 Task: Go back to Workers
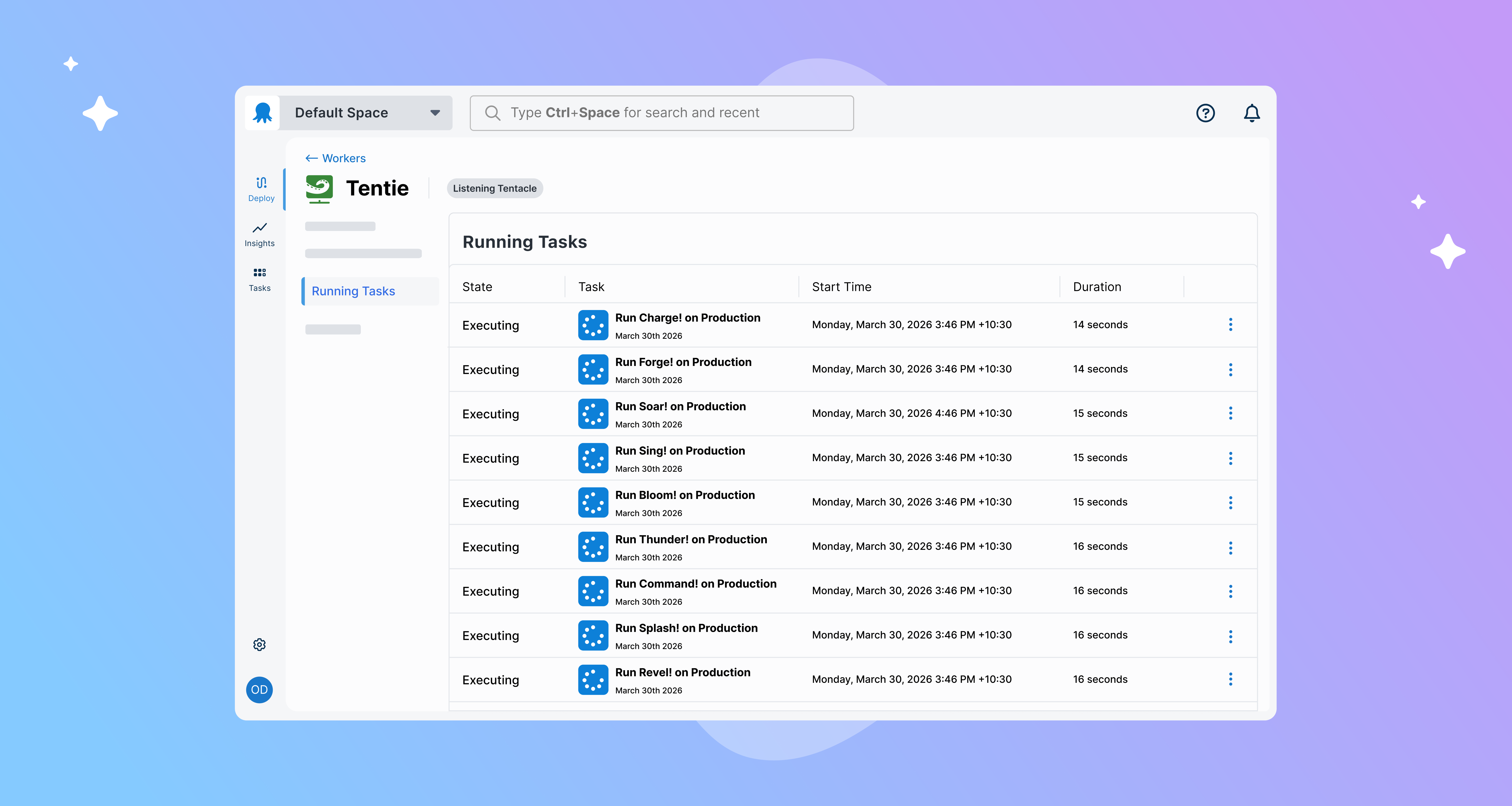[x=335, y=158]
